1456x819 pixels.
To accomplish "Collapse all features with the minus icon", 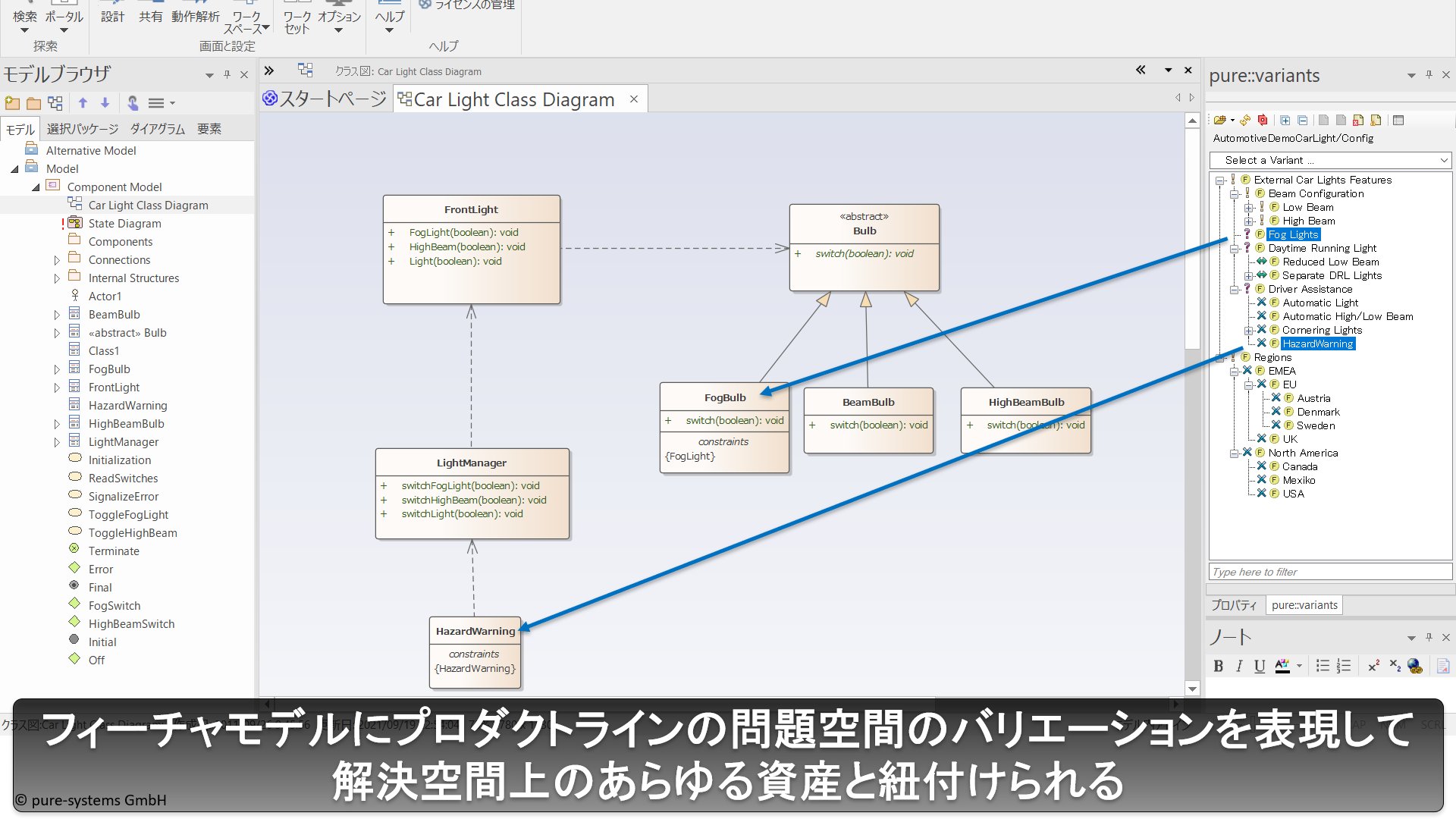I will click(1303, 121).
